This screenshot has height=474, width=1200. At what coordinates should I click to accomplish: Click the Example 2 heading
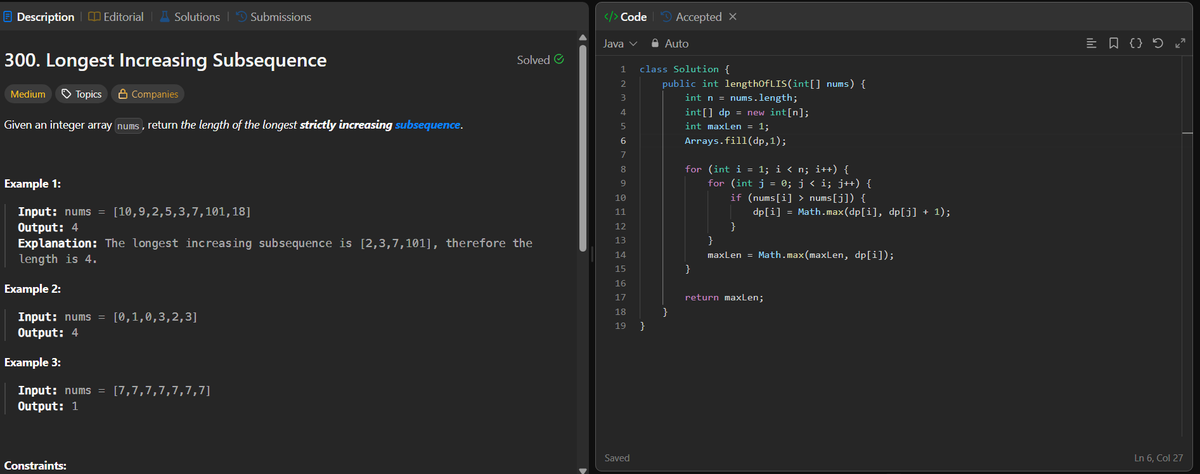[34, 289]
